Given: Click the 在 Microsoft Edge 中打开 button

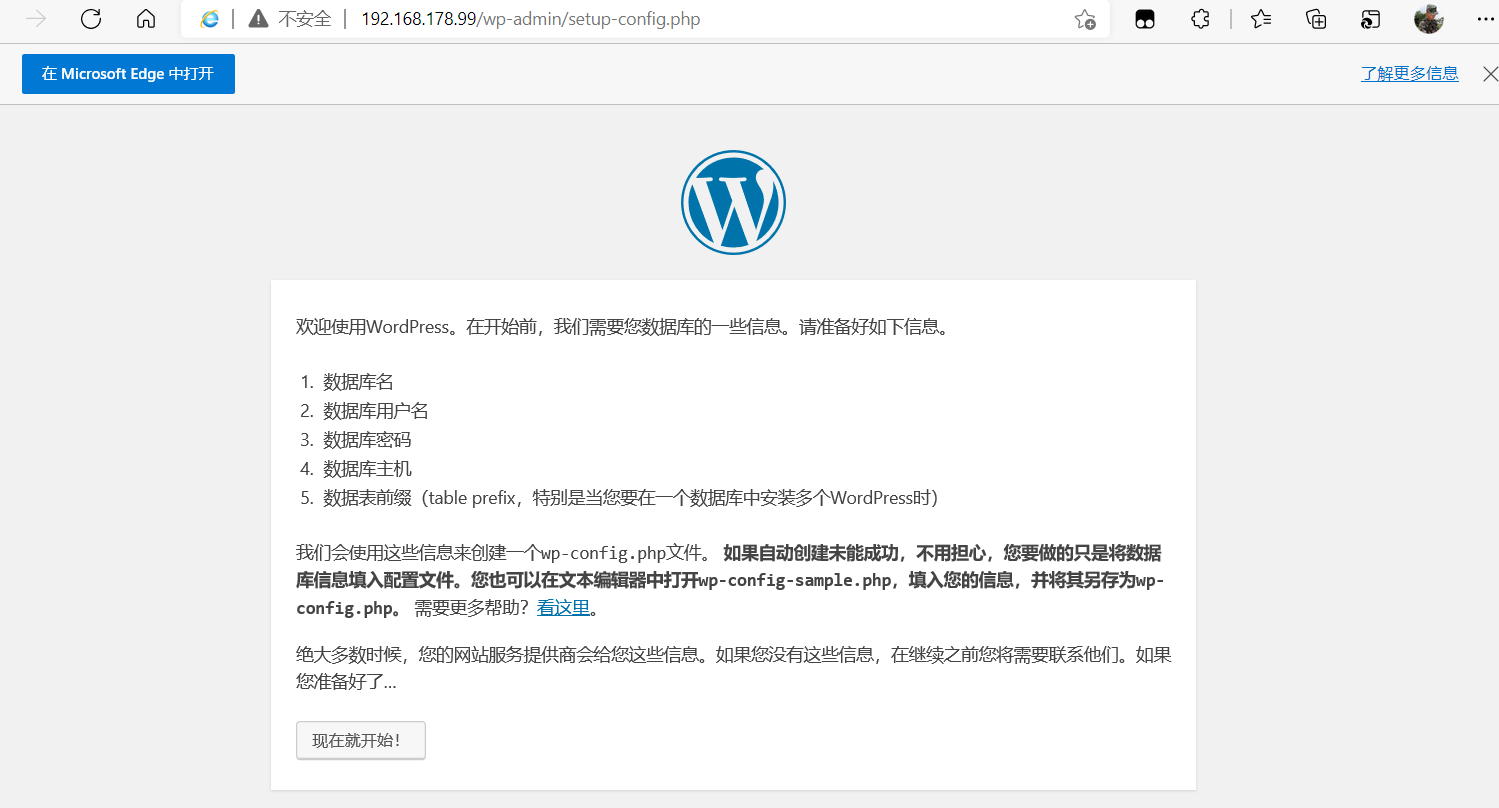Looking at the screenshot, I should (128, 74).
